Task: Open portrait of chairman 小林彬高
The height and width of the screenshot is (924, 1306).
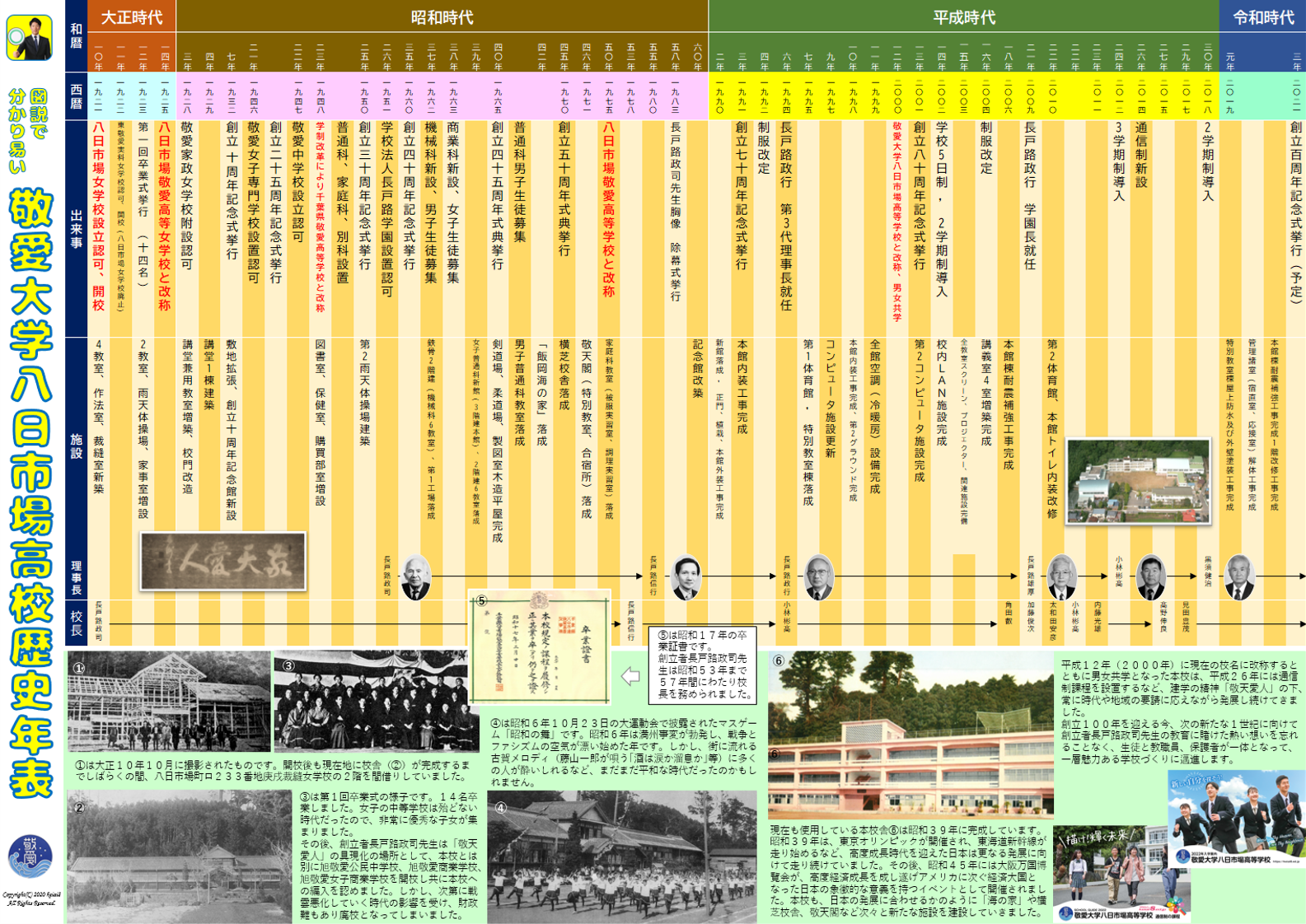Action: 1150,576
